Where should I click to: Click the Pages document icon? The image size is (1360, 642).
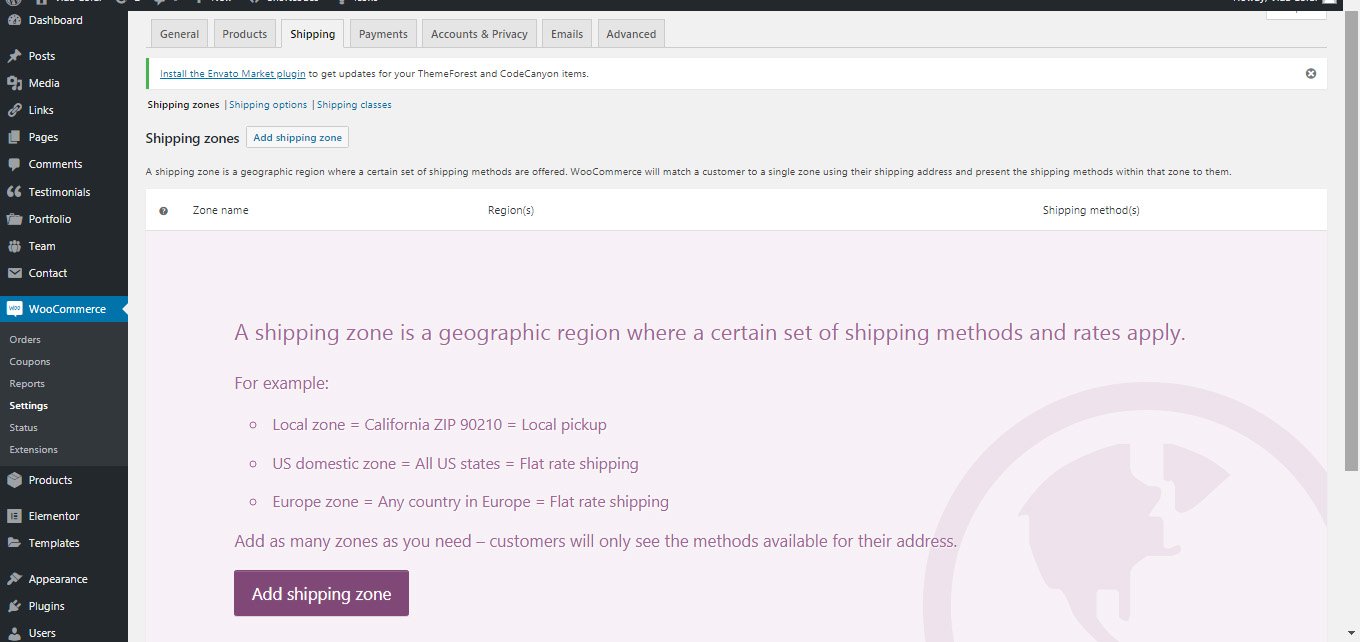pyautogui.click(x=14, y=137)
